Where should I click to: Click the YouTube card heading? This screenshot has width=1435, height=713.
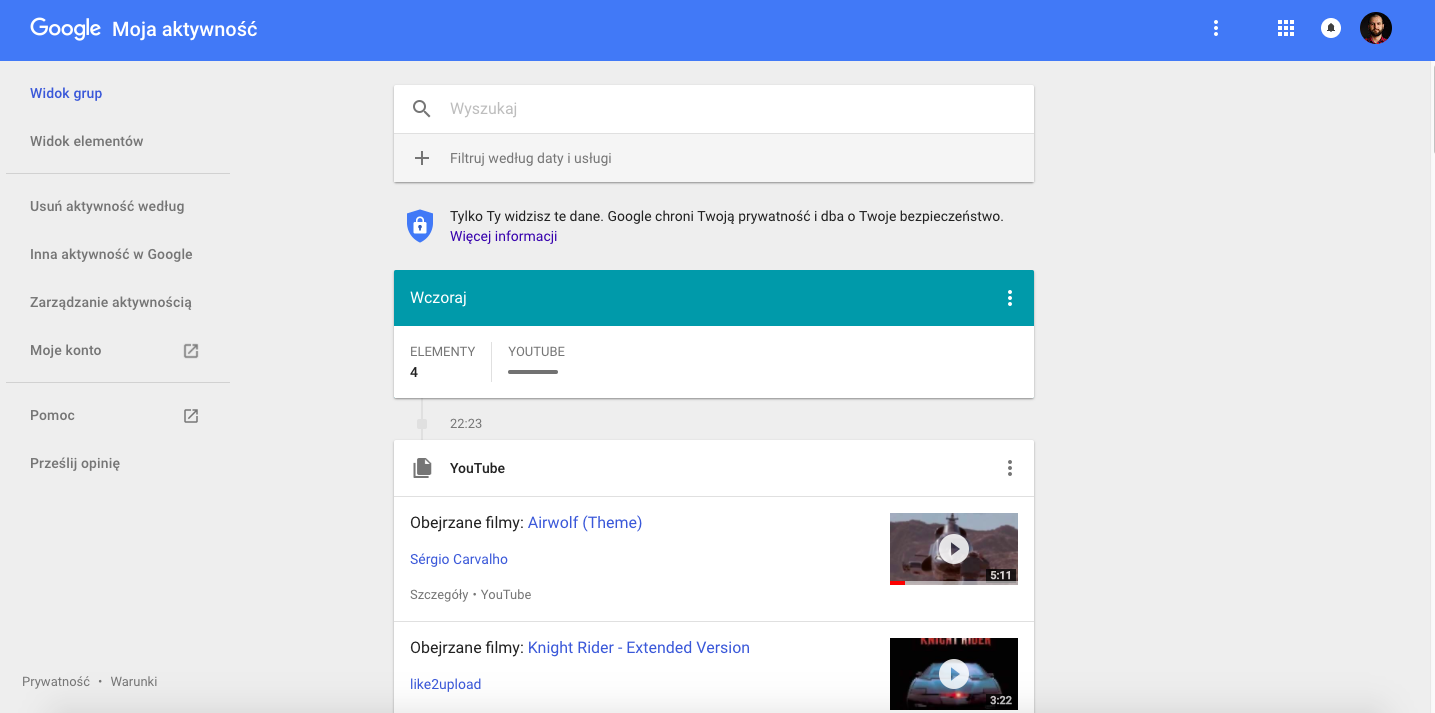coord(477,468)
